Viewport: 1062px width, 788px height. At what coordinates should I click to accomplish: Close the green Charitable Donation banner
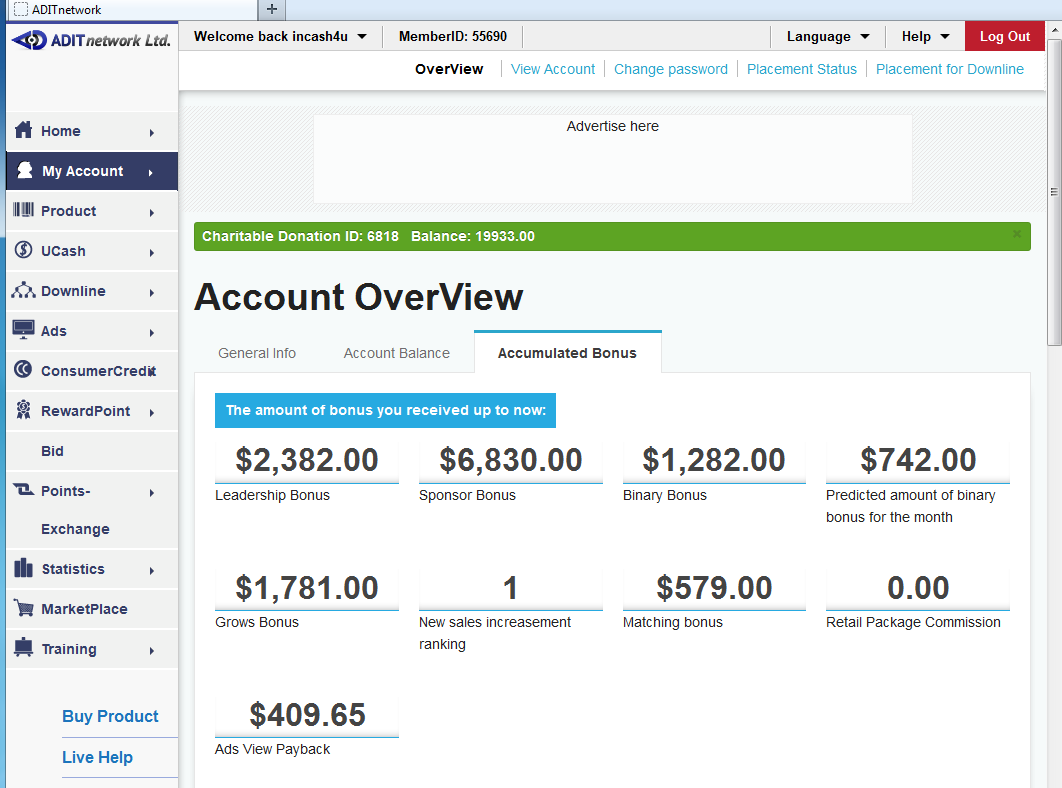click(x=1017, y=234)
